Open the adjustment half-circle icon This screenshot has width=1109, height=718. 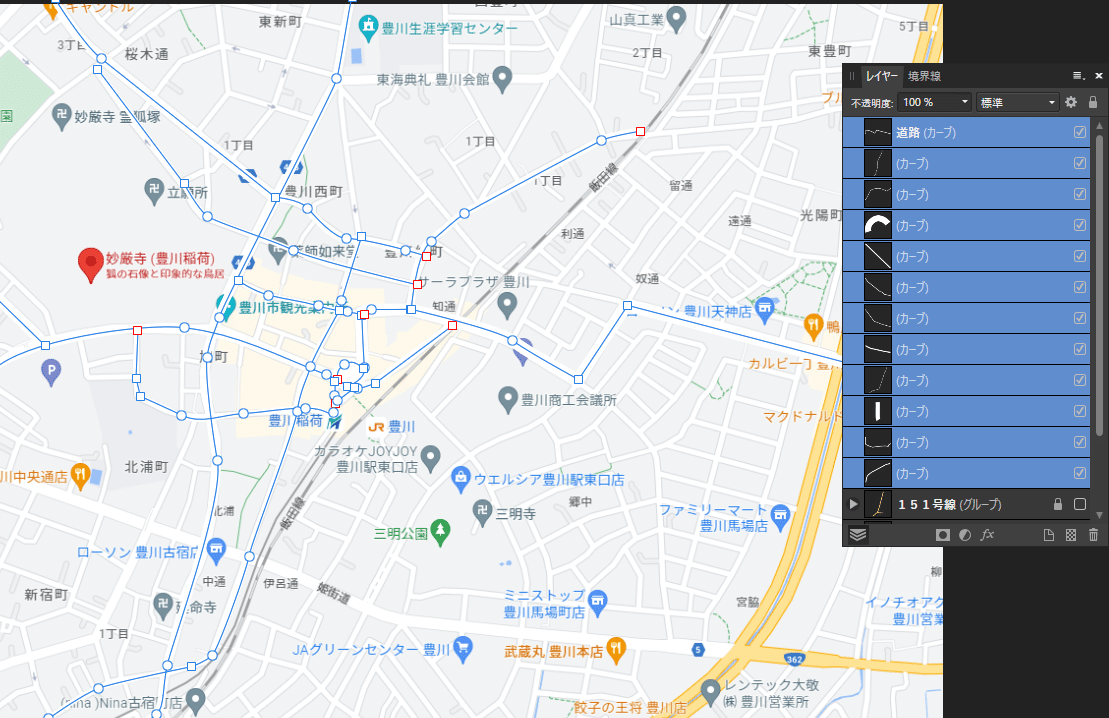[x=965, y=535]
